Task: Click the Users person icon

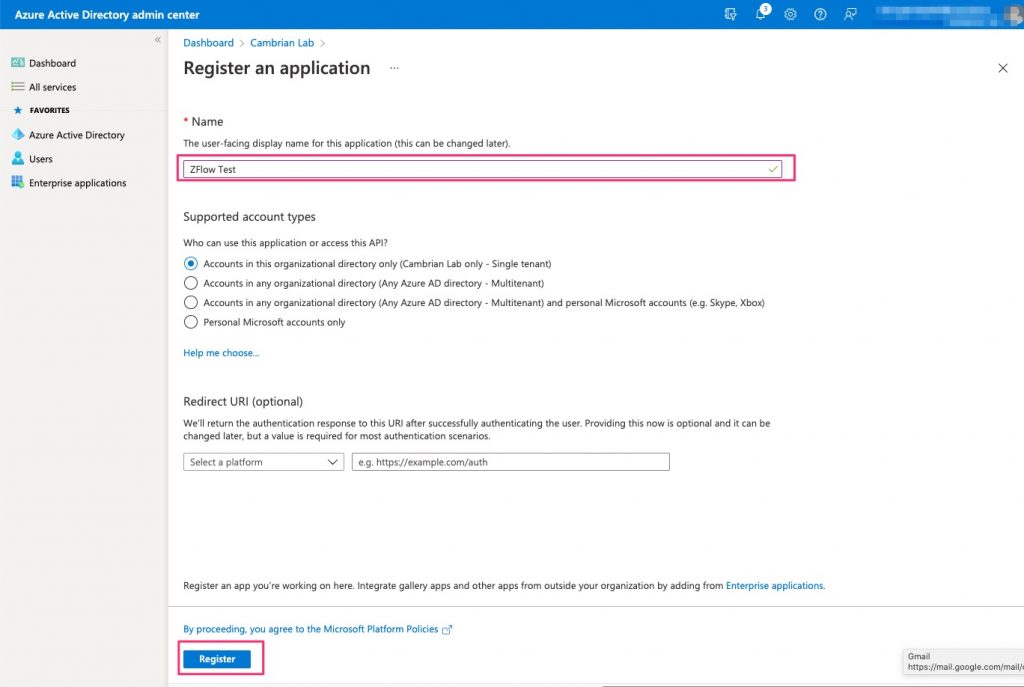Action: coord(18,158)
